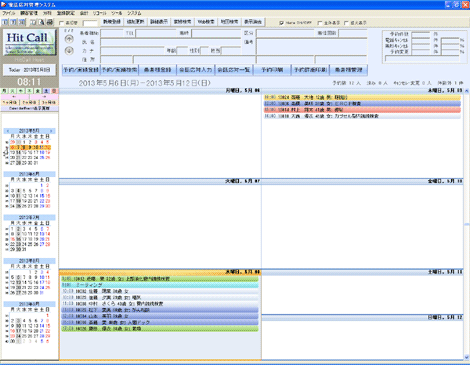The height and width of the screenshot is (365, 470).
Task: Click scroll-down arrow of schedule scrollbar
Action: (x=467, y=357)
